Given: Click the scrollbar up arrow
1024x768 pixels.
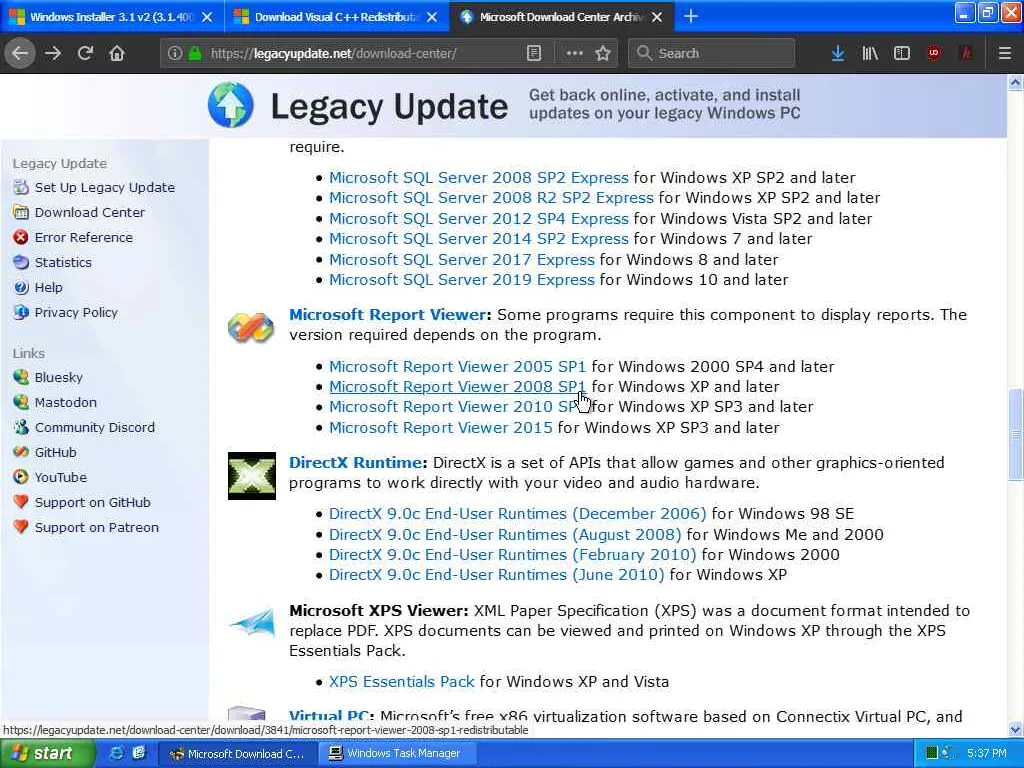Looking at the screenshot, I should click(x=1015, y=83).
